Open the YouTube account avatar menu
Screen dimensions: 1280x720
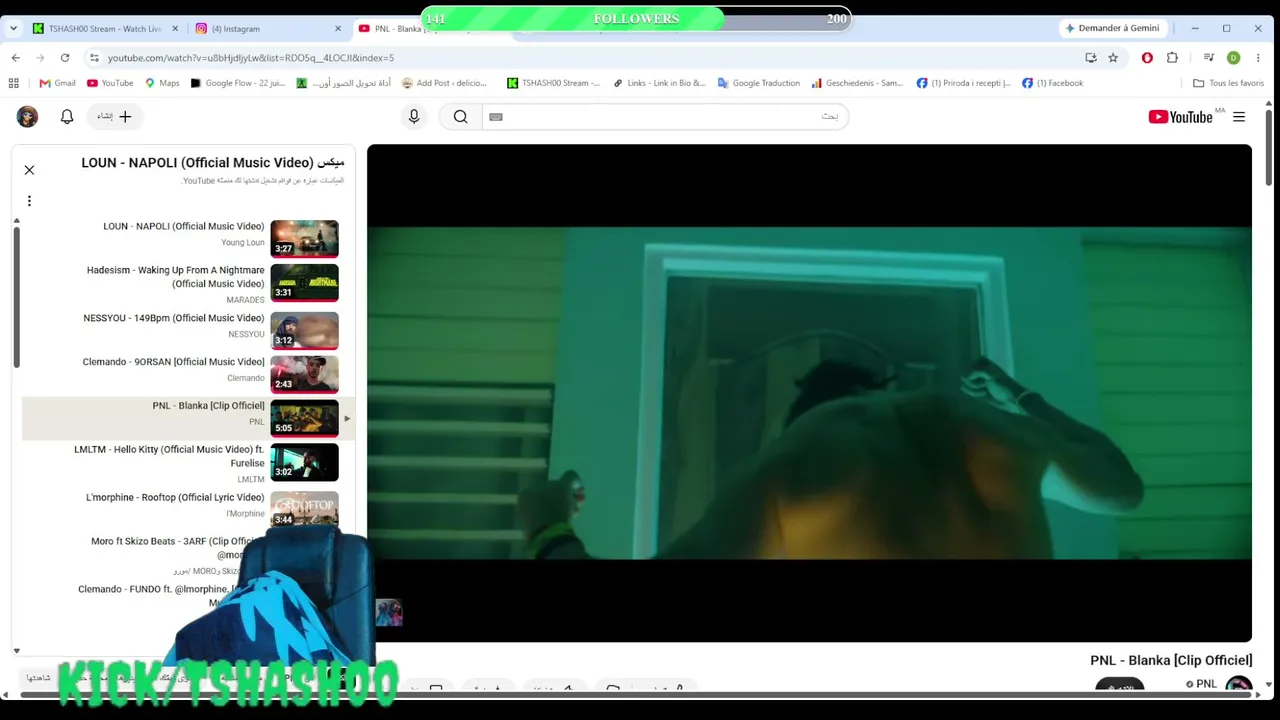click(27, 117)
